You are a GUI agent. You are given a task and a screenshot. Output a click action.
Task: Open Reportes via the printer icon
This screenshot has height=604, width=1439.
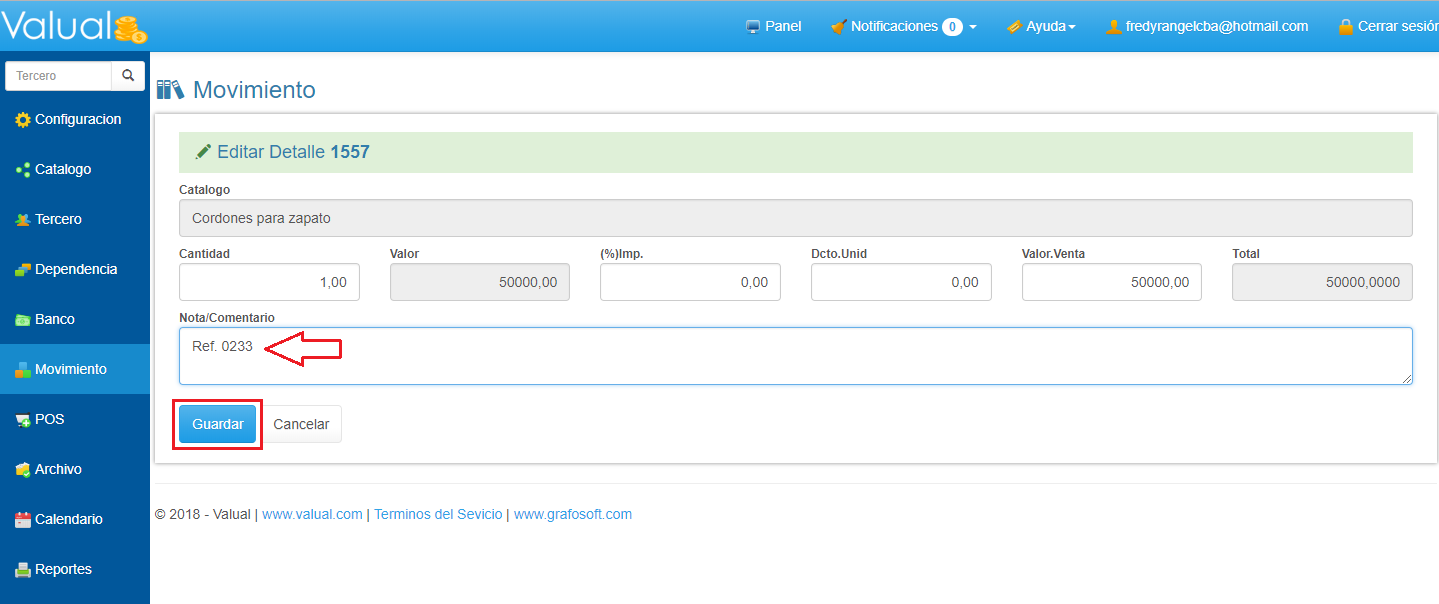point(23,570)
